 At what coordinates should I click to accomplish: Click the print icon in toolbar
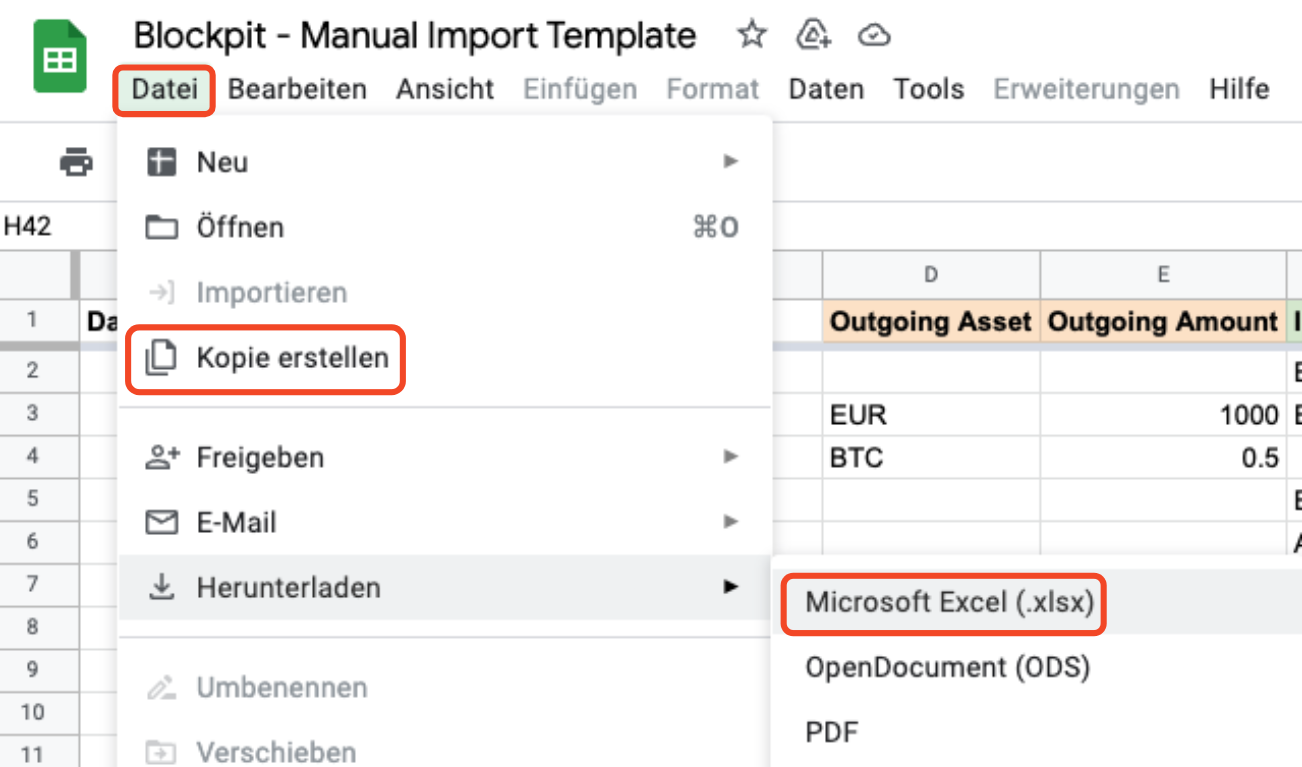coord(77,161)
